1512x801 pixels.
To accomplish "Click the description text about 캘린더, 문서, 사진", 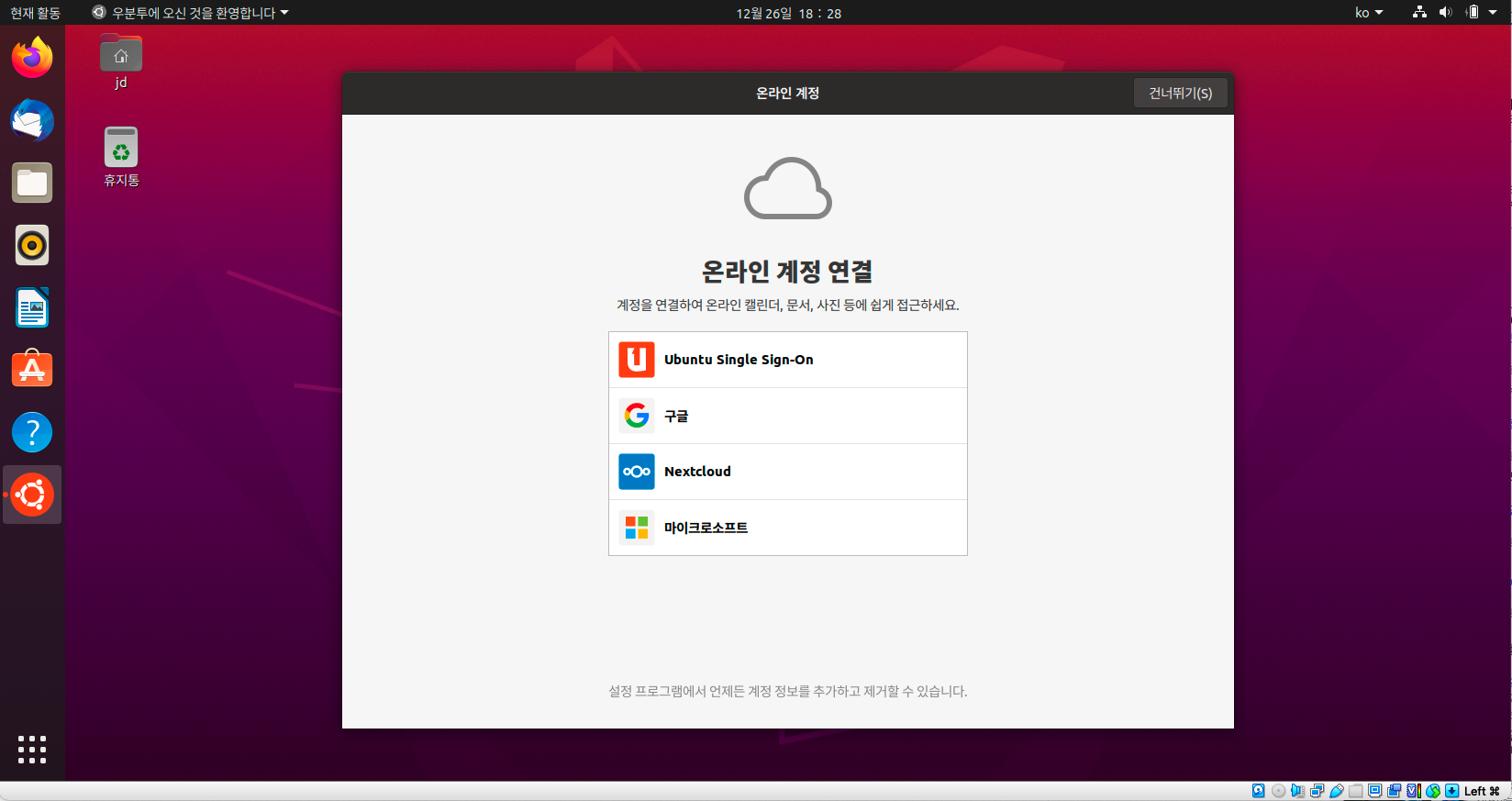I will [788, 305].
